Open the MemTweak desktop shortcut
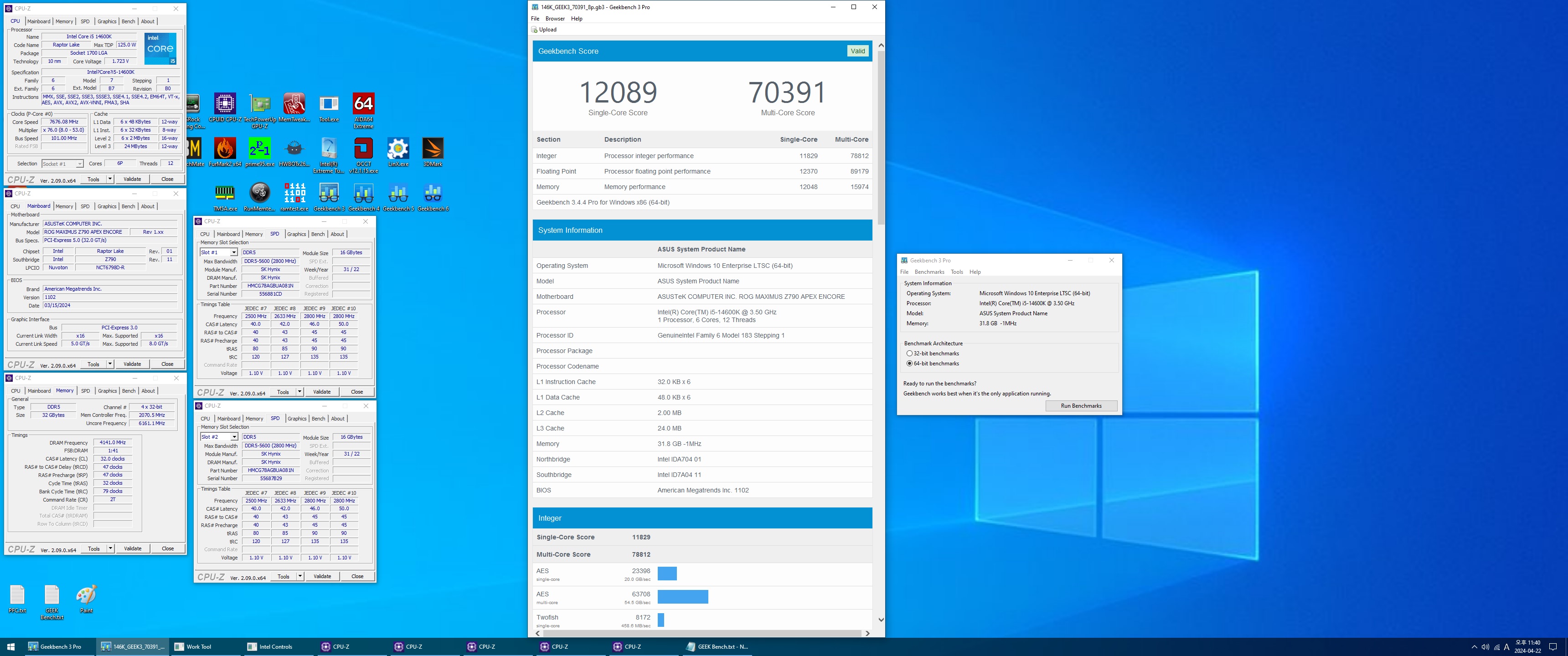This screenshot has height=656, width=1568. pyautogui.click(x=294, y=108)
